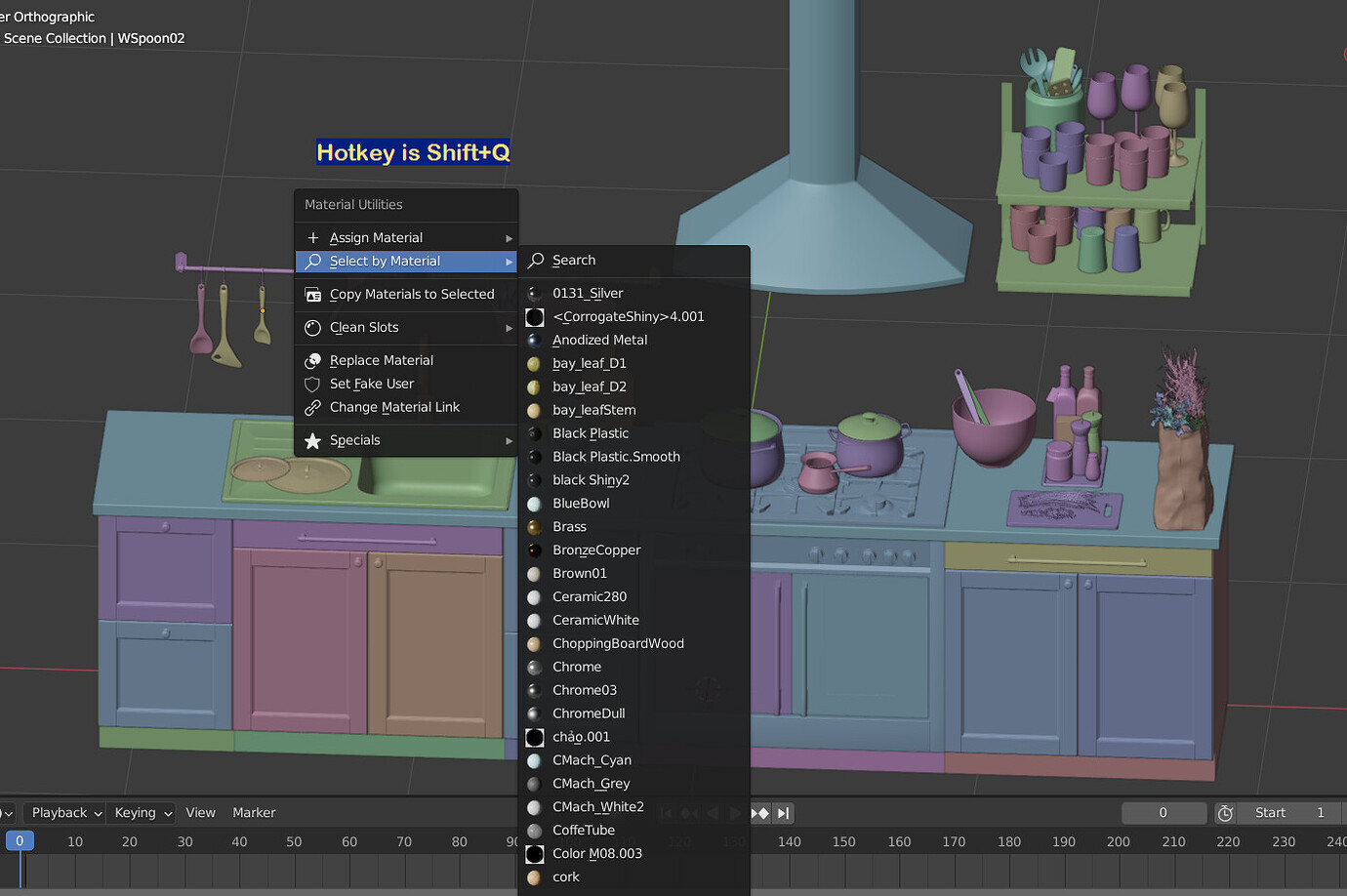This screenshot has width=1347, height=896.
Task: Click the current frame number field
Action: (x=1164, y=812)
